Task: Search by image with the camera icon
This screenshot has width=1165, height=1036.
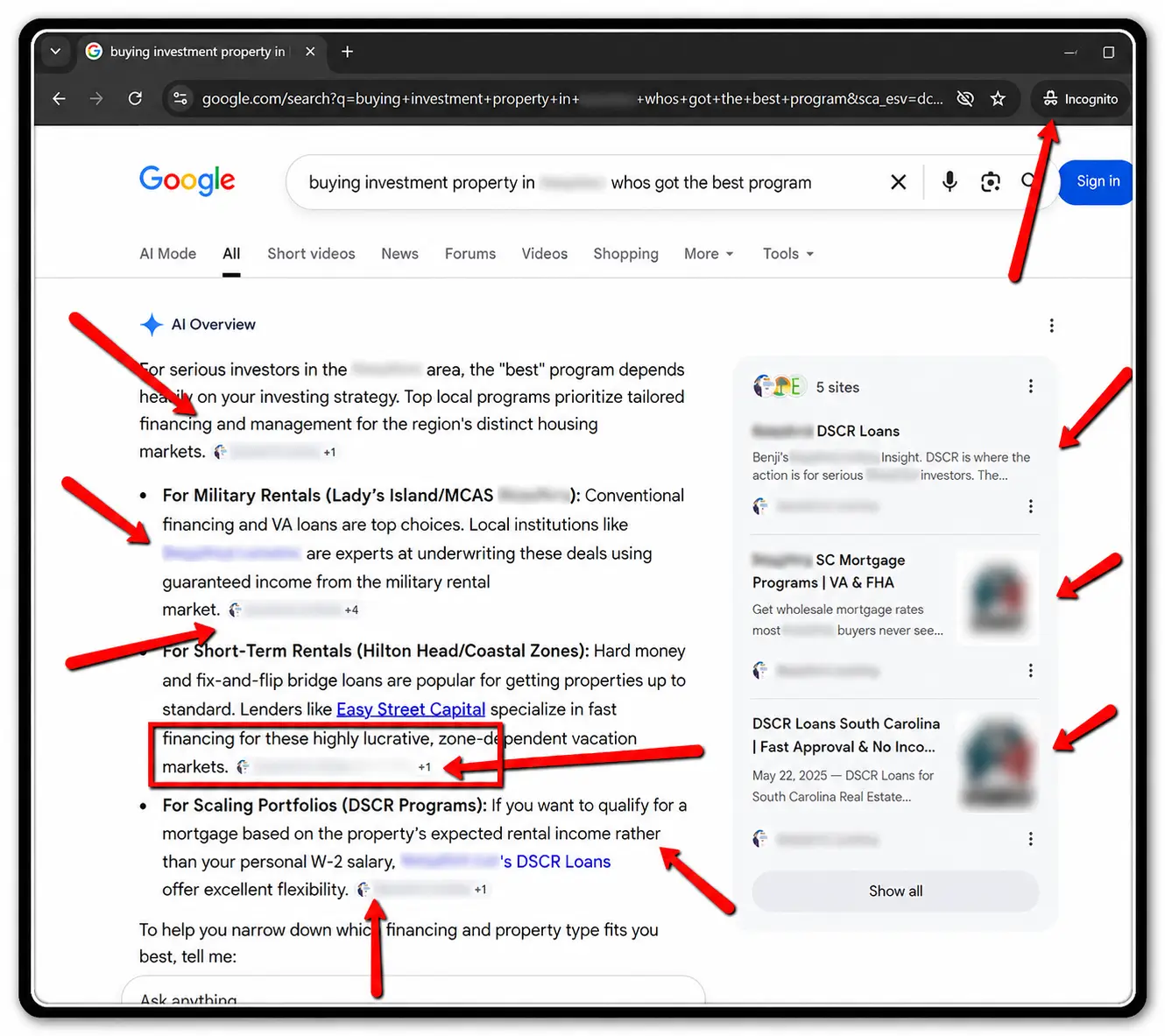Action: click(x=990, y=182)
